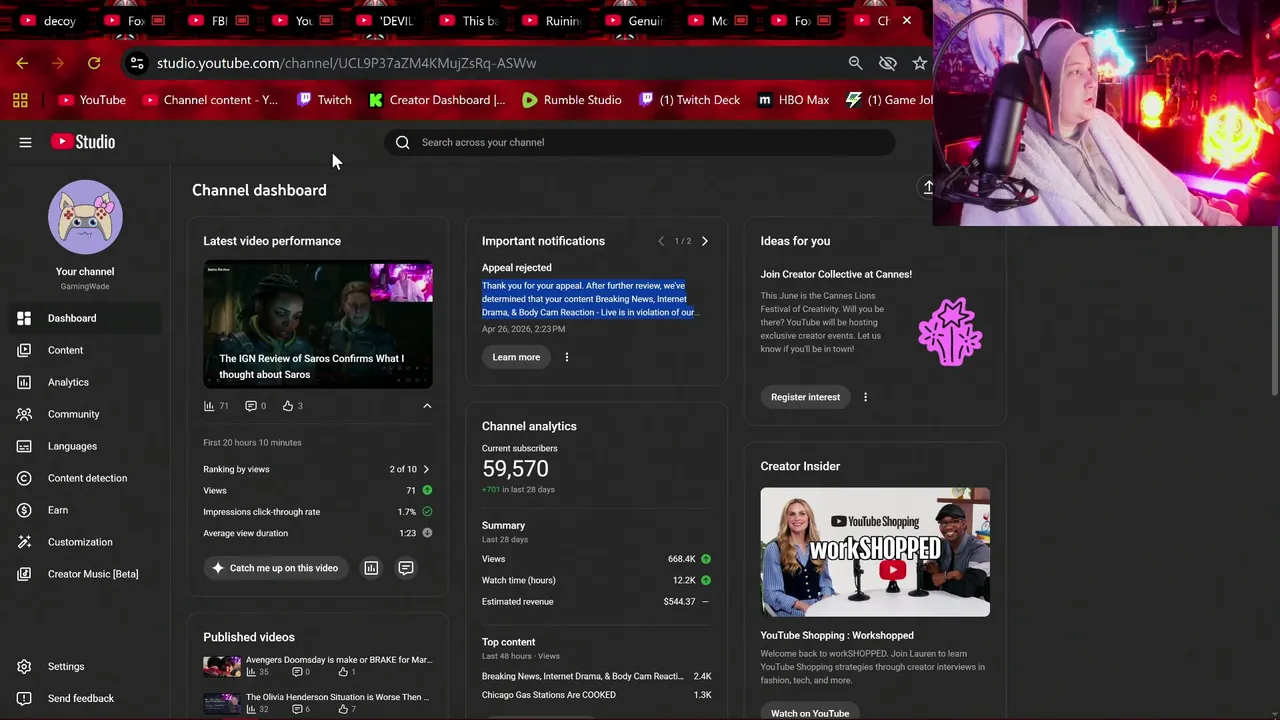Image resolution: width=1280 pixels, height=720 pixels.
Task: Open the YouTube Studio hamburger menu
Action: 25,142
